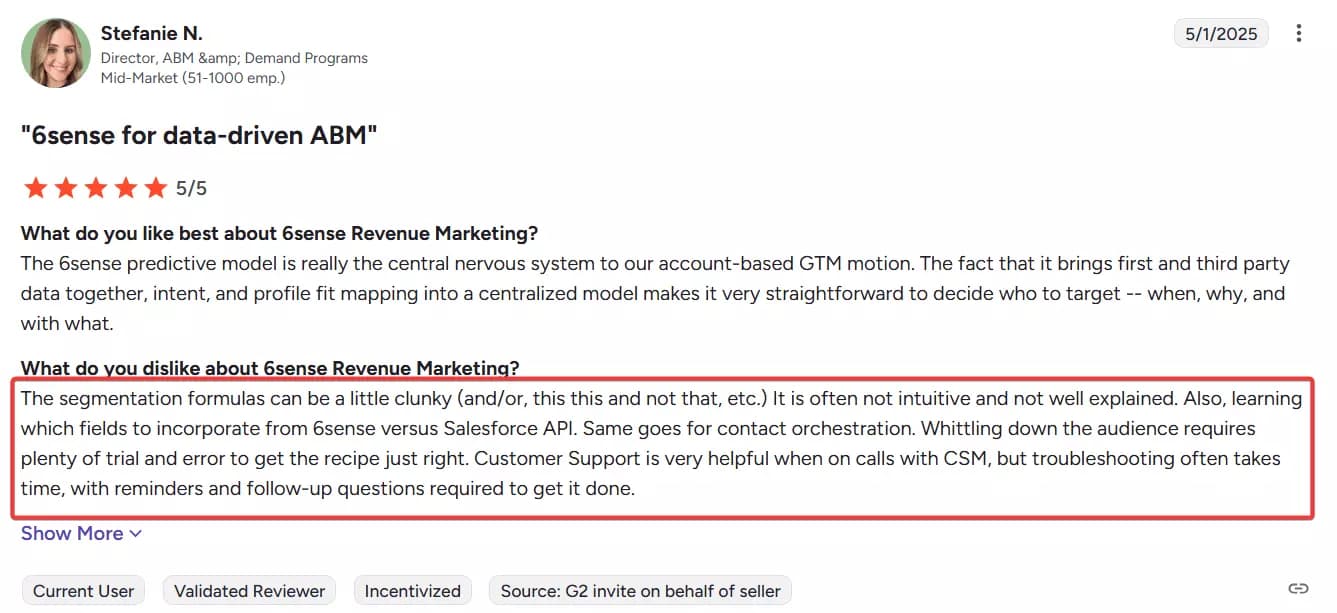Open the three-dot options menu
Image resolution: width=1337 pixels, height=613 pixels.
coord(1298,34)
